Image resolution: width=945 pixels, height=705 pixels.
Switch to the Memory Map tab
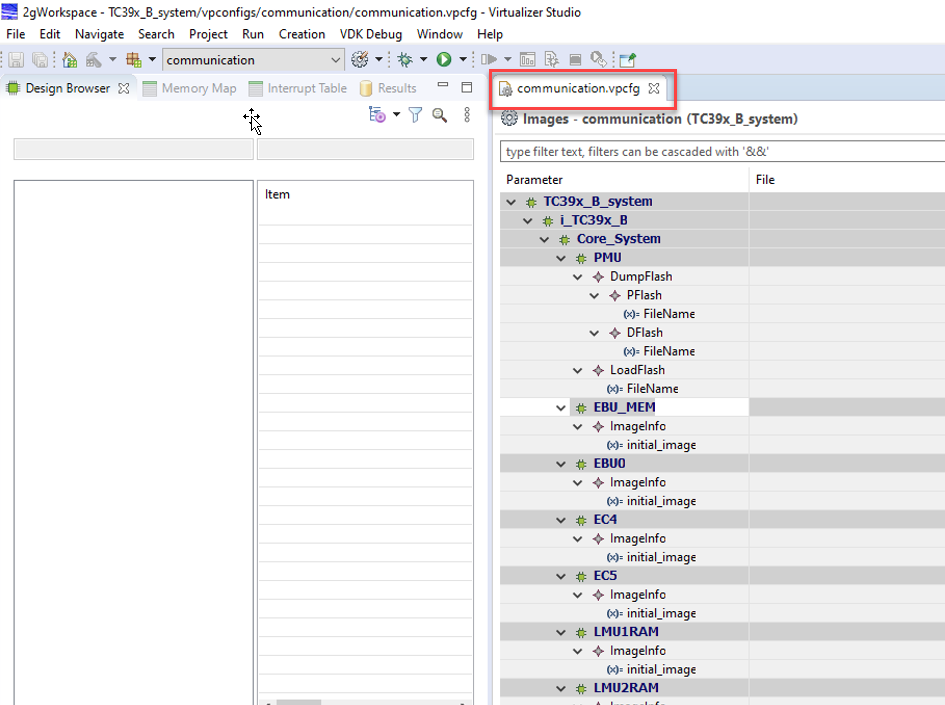[198, 88]
